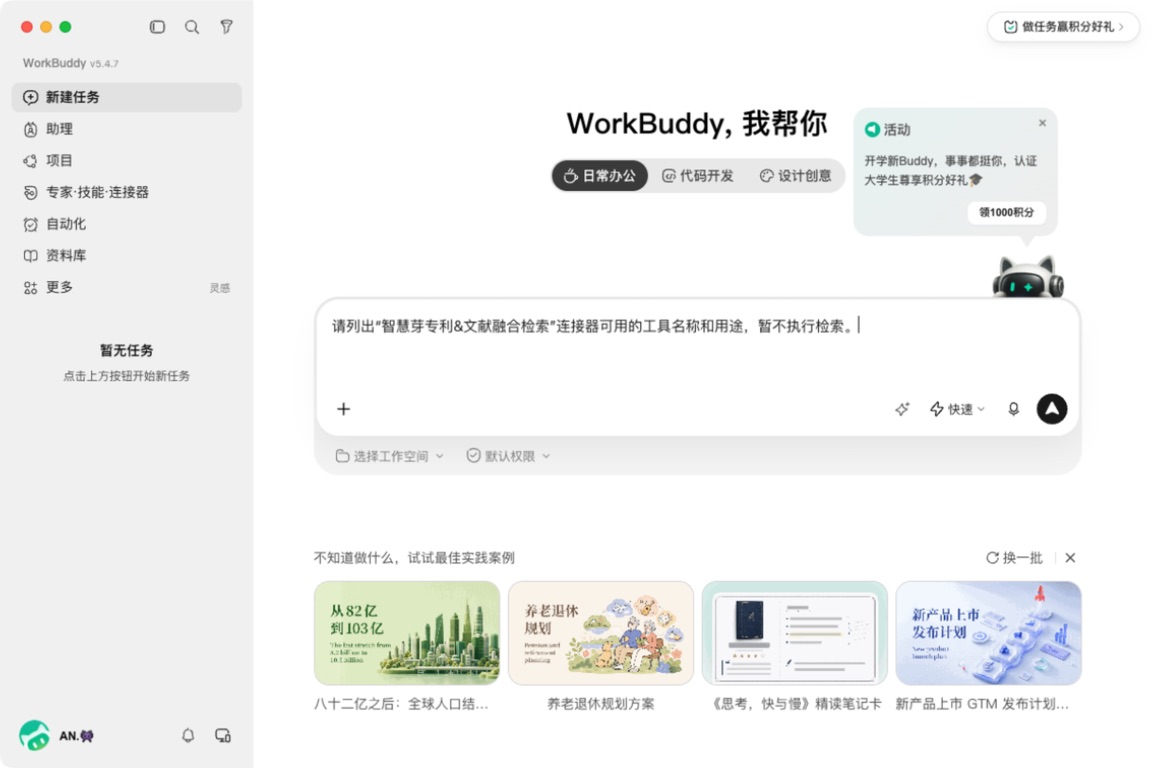Open the AN. user profile name
Image resolution: width=1152 pixels, height=768 pixels.
(x=76, y=736)
